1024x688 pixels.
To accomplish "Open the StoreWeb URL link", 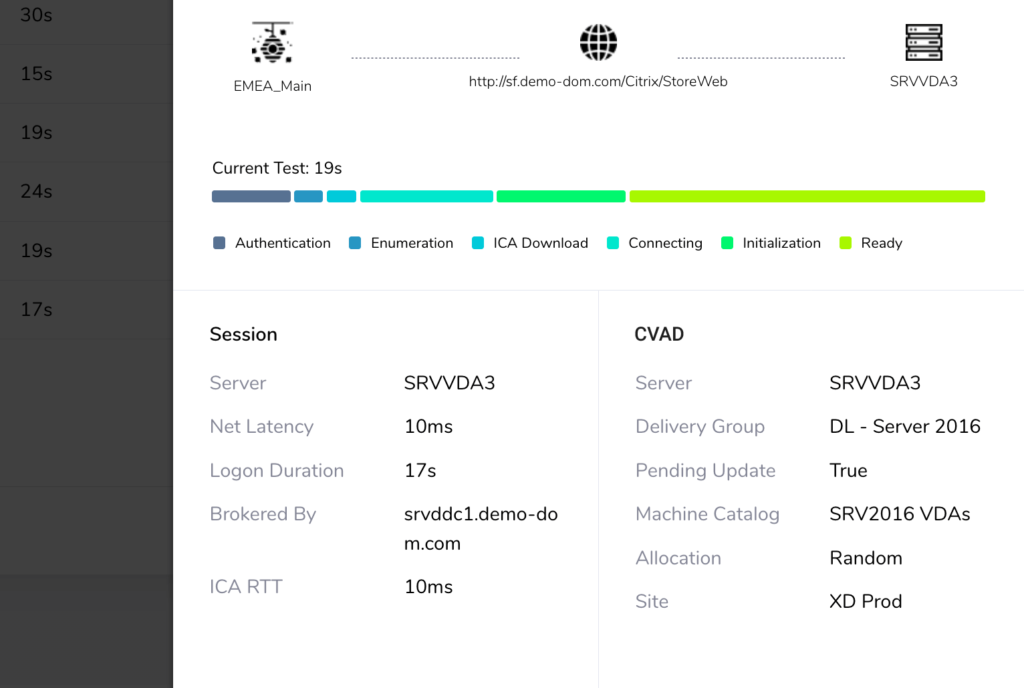I will pos(598,82).
